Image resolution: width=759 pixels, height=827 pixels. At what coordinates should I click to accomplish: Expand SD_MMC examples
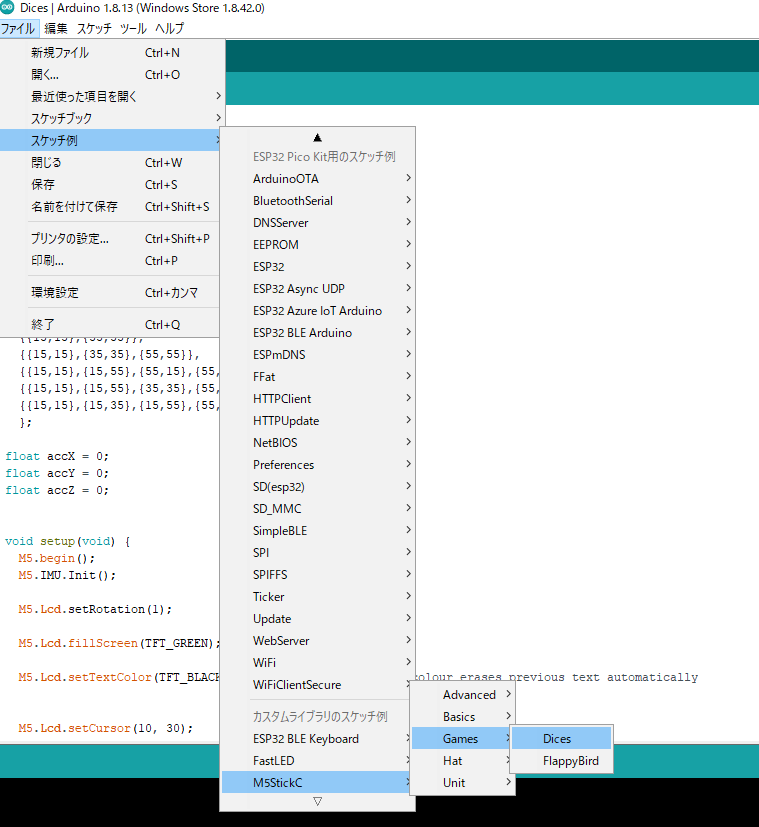point(318,508)
